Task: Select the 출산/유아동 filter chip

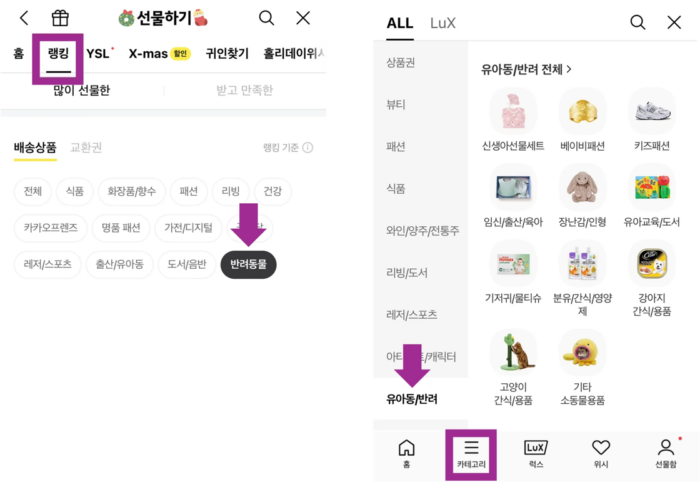Action: pyautogui.click(x=120, y=265)
